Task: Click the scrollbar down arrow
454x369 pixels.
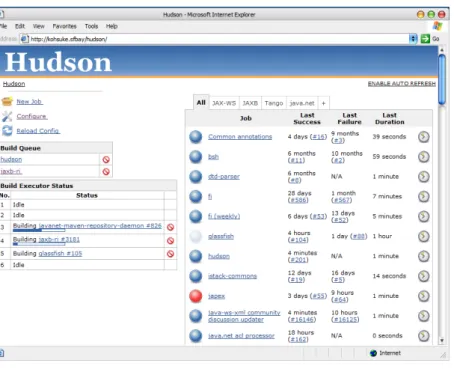Action: (x=442, y=341)
